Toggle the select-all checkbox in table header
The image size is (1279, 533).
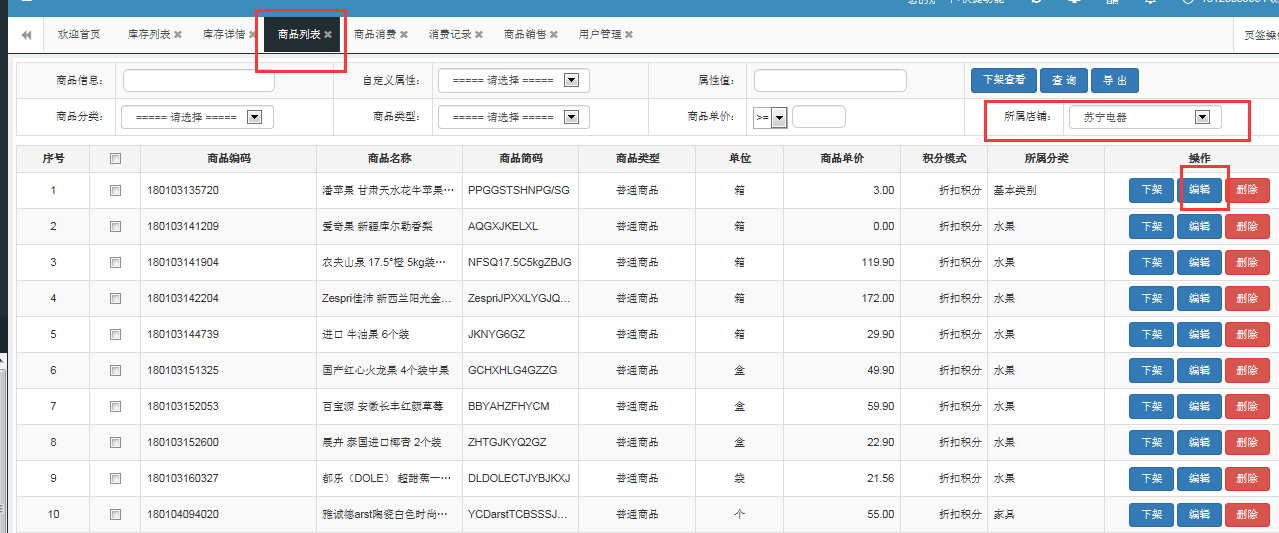[115, 158]
